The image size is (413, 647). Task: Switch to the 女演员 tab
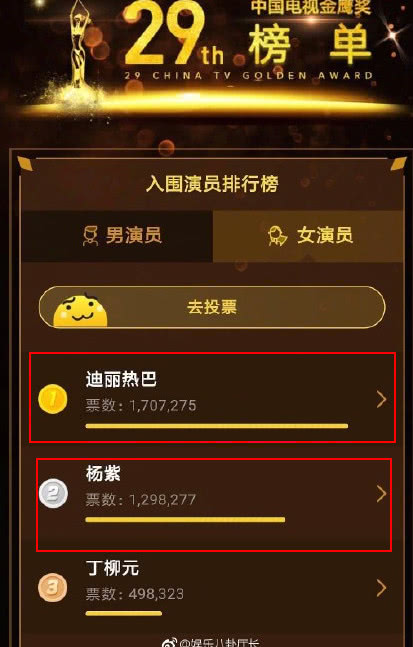click(308, 236)
